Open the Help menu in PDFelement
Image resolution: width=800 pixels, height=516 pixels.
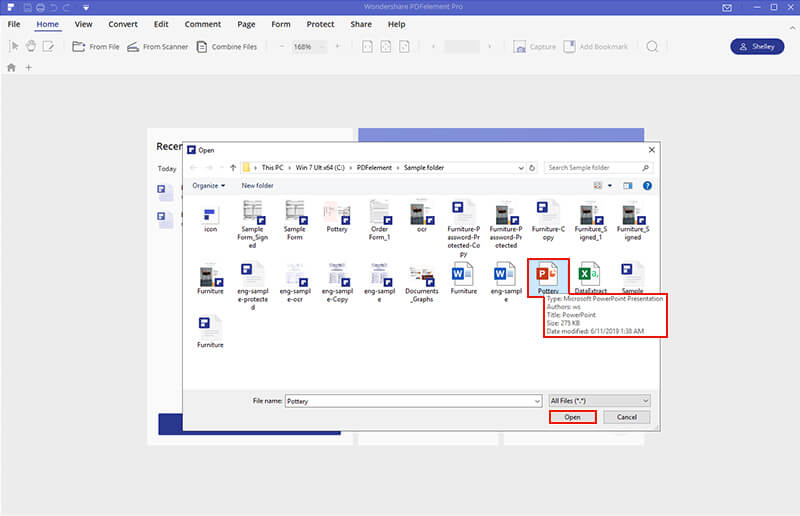[396, 24]
